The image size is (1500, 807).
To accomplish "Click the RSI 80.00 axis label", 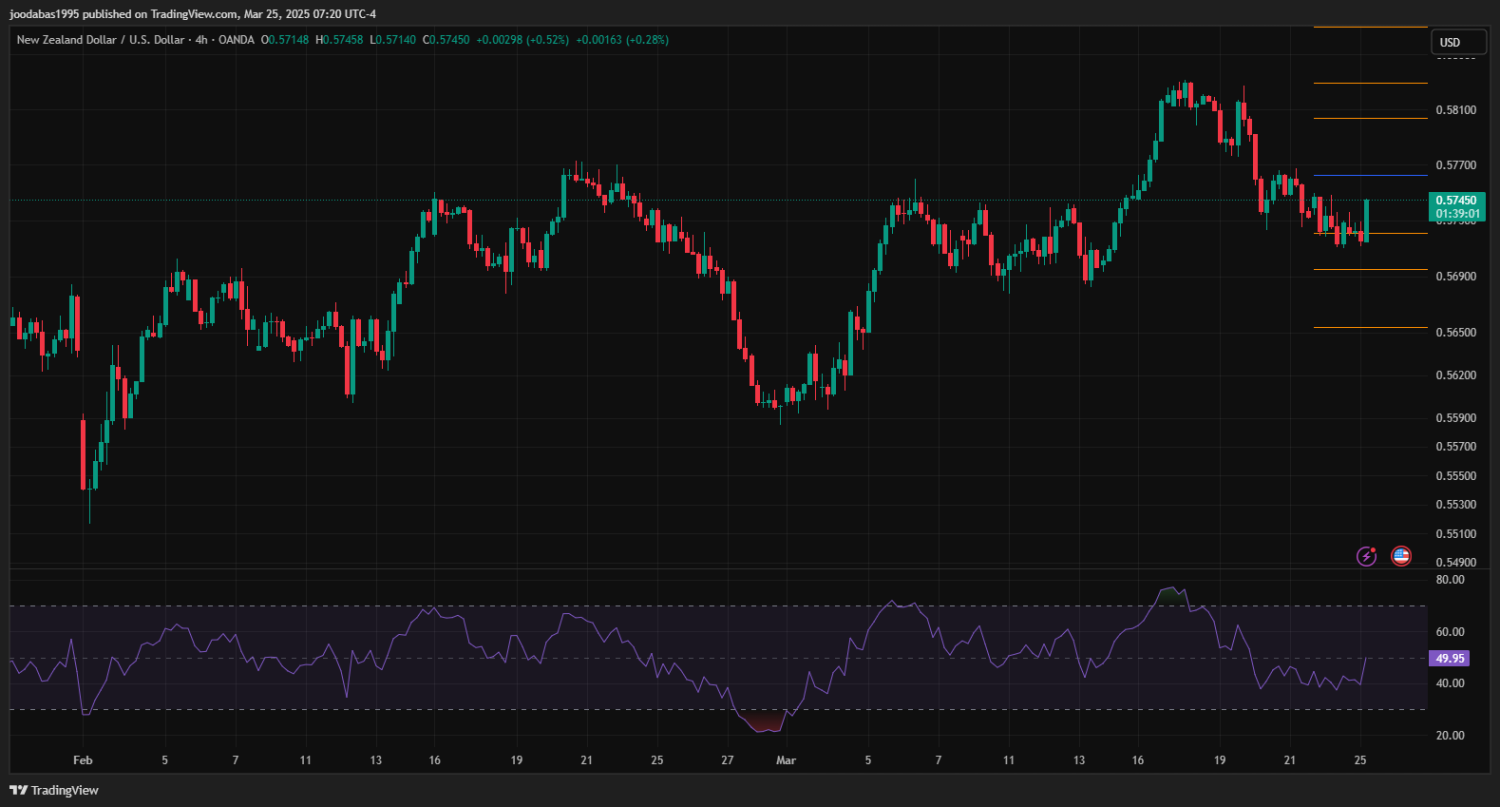I will point(1450,580).
